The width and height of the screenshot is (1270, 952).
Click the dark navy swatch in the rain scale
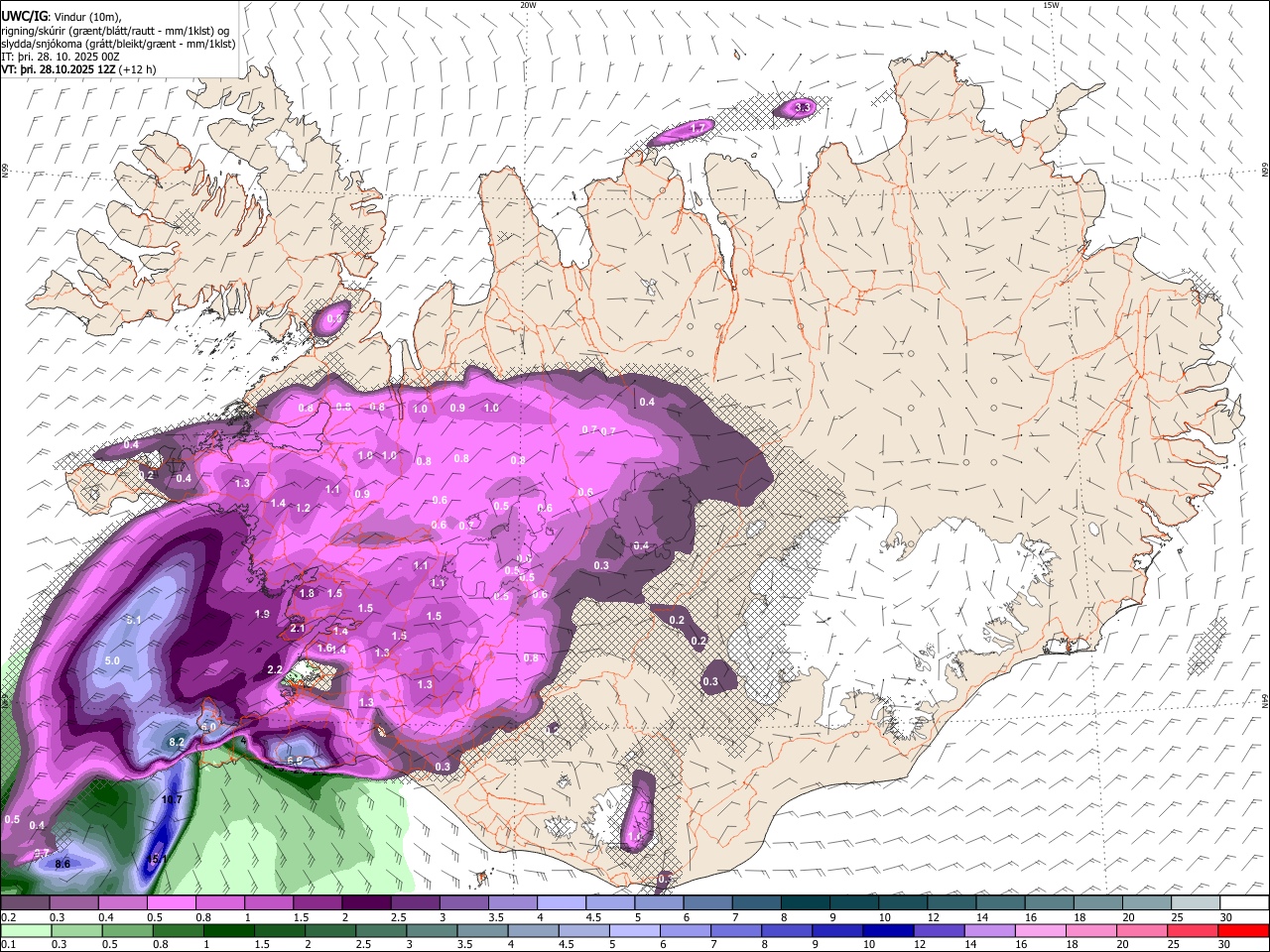click(x=889, y=930)
